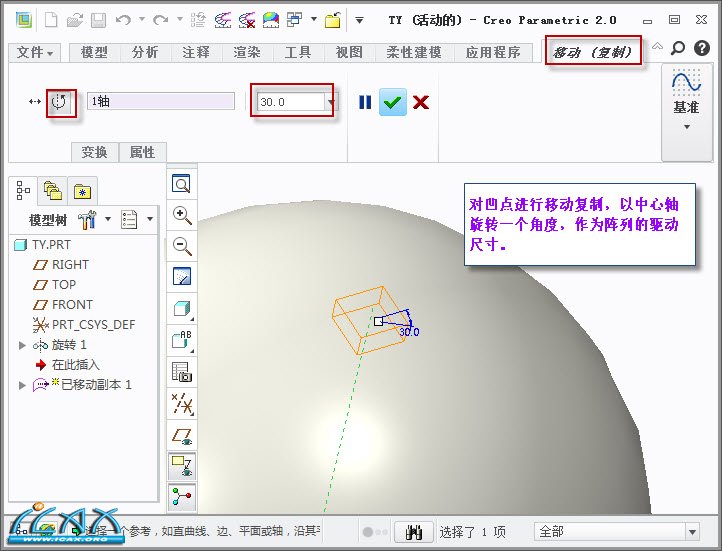Viewport: 722px width, 551px height.
Task: Open the binoculars find tool
Action: point(414,532)
